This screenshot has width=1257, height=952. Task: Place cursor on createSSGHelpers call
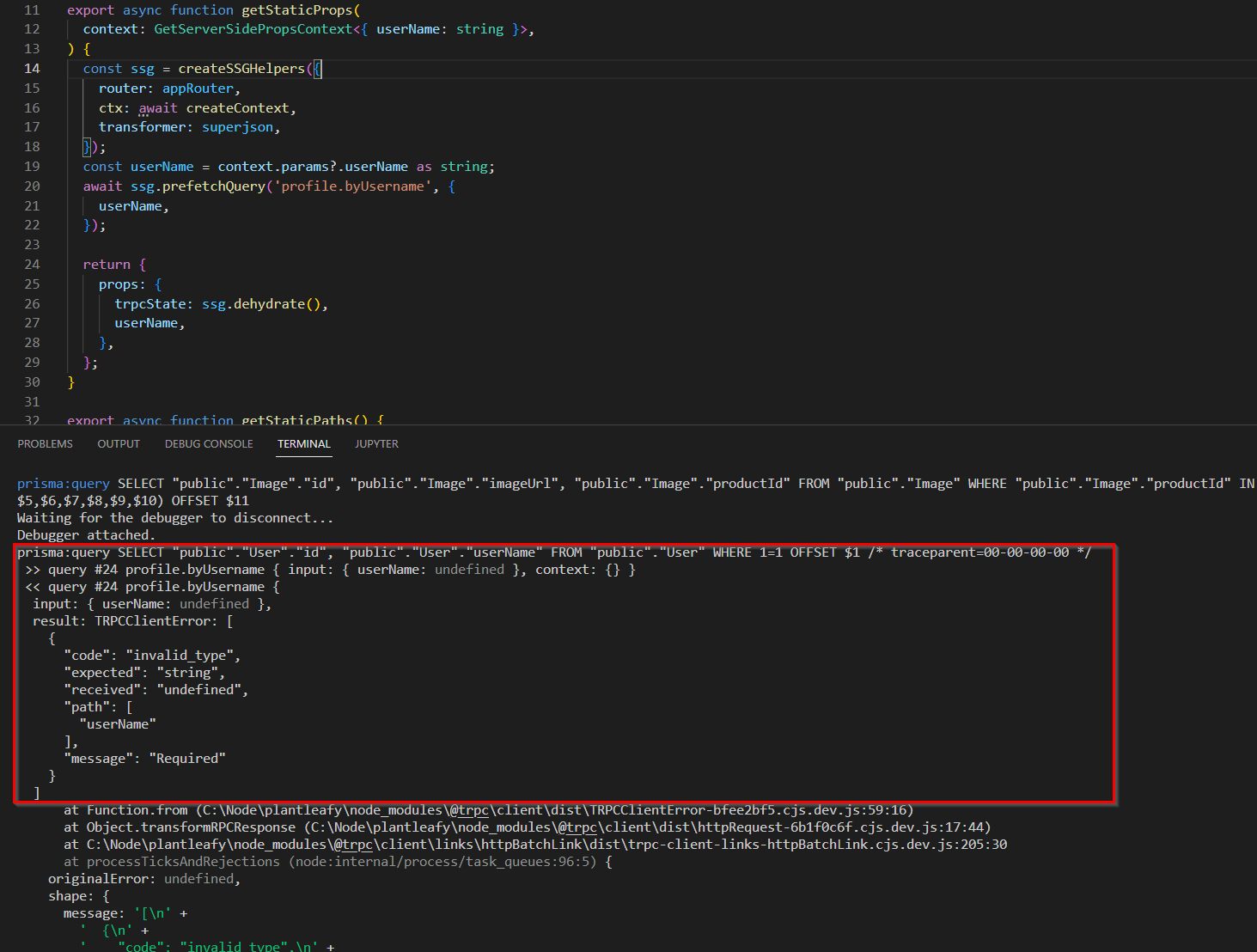coord(241,69)
